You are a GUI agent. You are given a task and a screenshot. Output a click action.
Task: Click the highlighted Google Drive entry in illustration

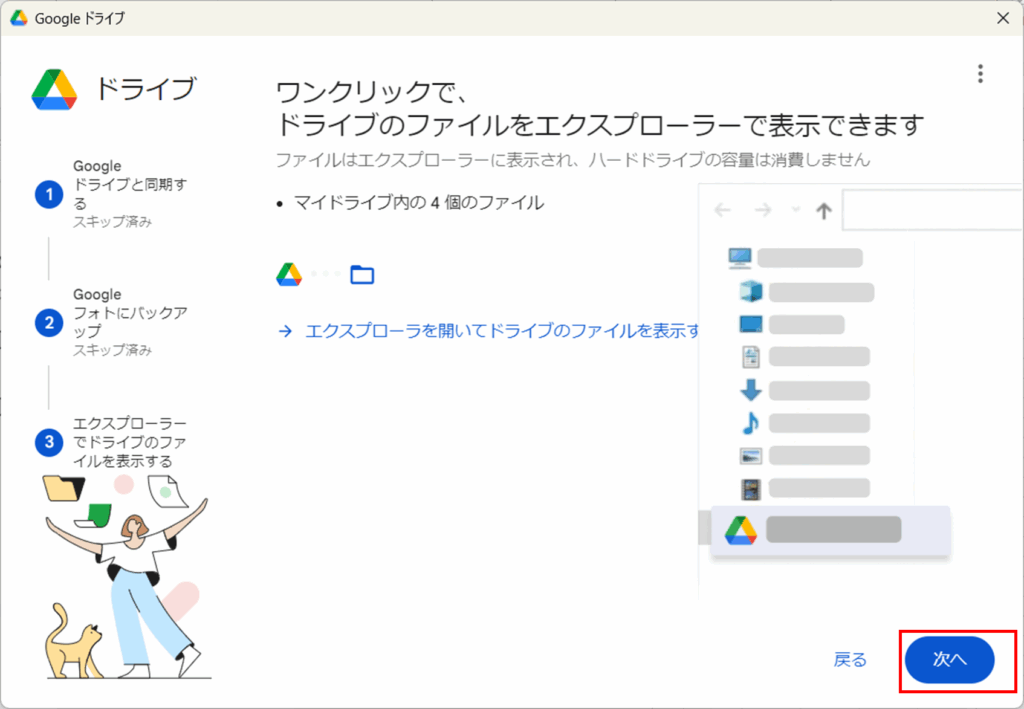click(x=830, y=531)
